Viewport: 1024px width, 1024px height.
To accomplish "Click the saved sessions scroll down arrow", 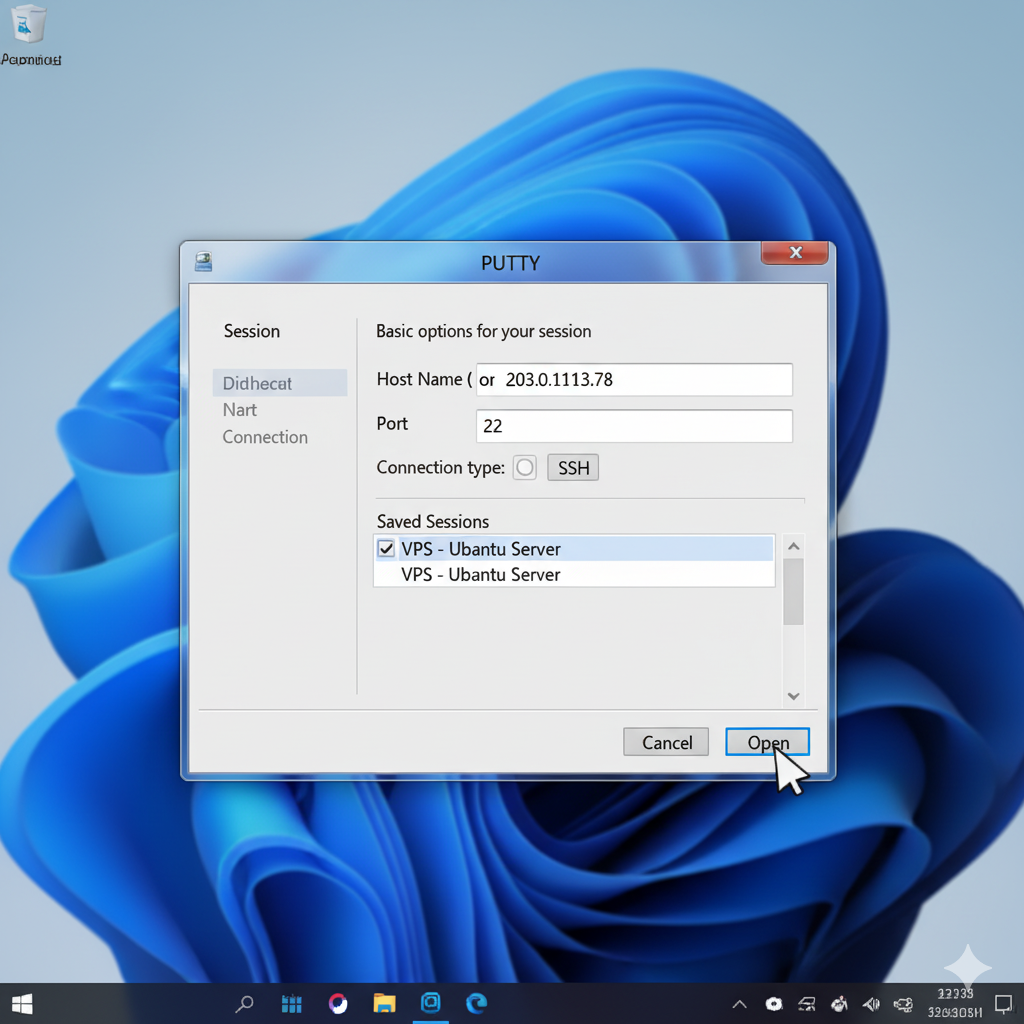I will 793,696.
